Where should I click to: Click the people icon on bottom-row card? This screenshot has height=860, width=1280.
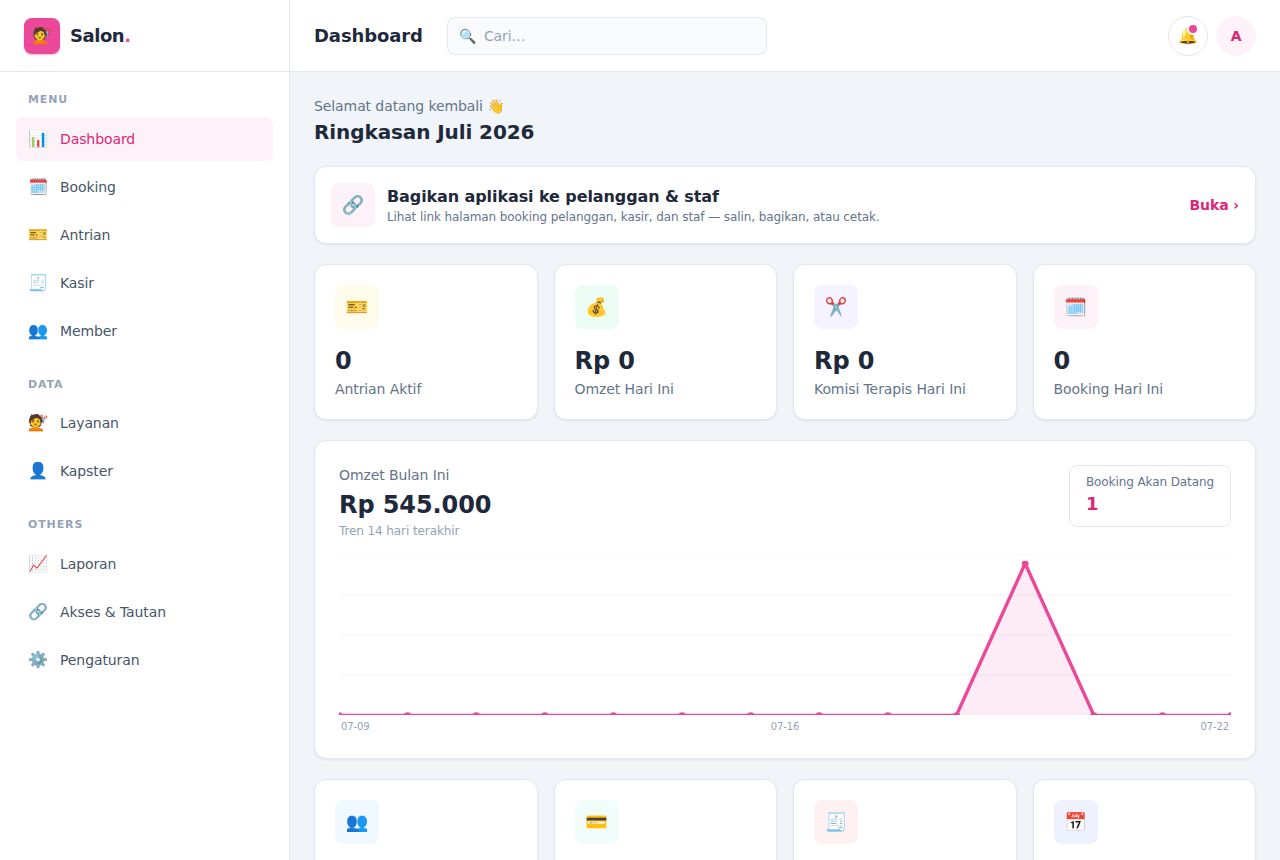point(357,822)
